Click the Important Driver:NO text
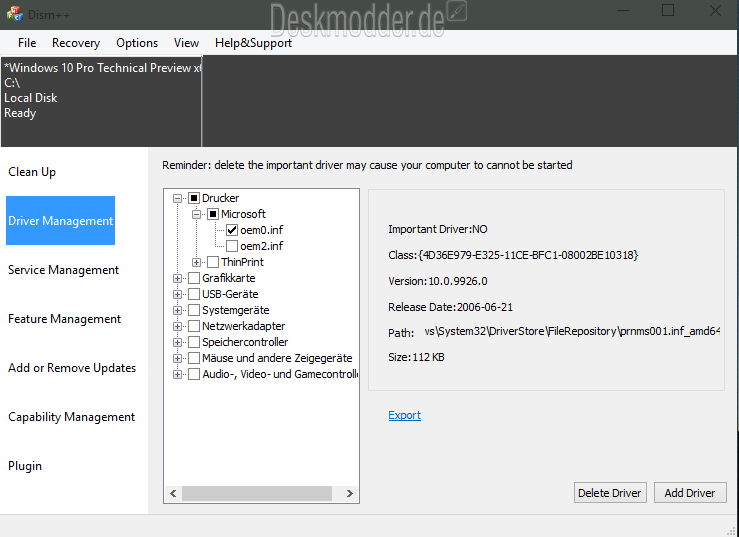Screen dimensions: 739x537 [x=438, y=230]
